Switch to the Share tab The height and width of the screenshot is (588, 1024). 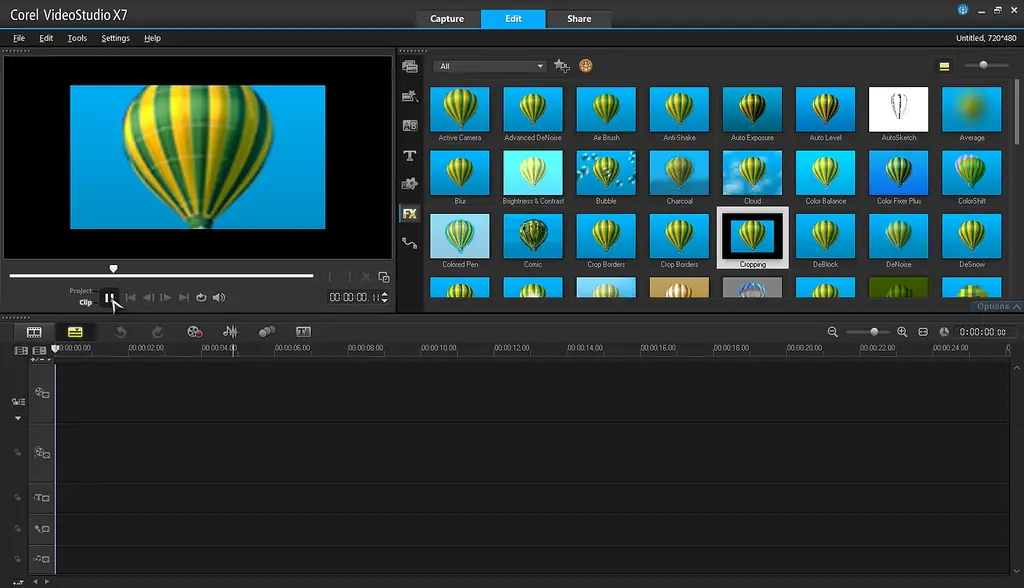tap(579, 19)
